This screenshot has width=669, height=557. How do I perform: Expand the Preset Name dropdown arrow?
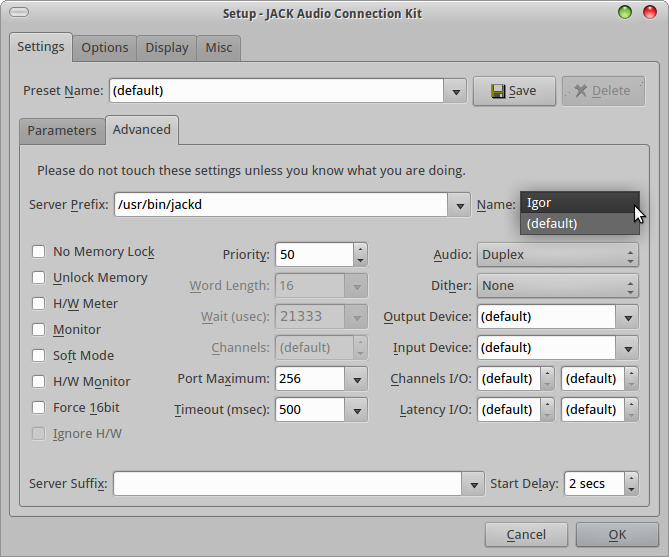point(456,91)
